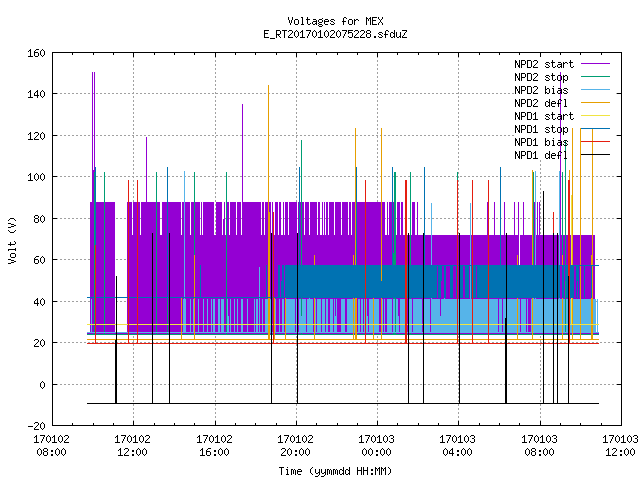This screenshot has height=480, width=640.
Task: Click the y-axis tick value 140
Action: [x=36, y=94]
